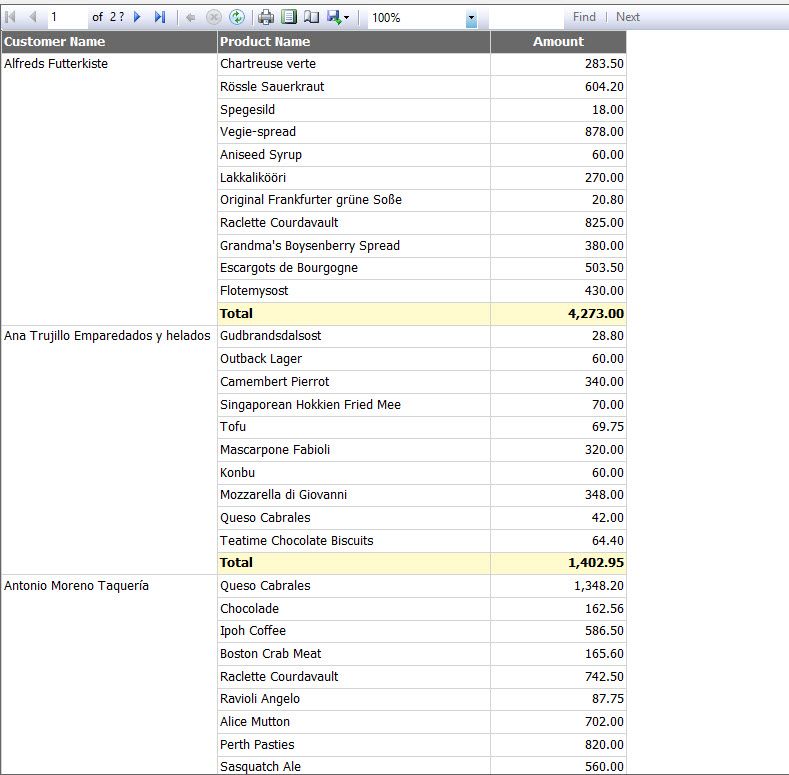Image resolution: width=789 pixels, height=775 pixels.
Task: Click the Sasquatch Ale product cell
Action: pos(354,766)
